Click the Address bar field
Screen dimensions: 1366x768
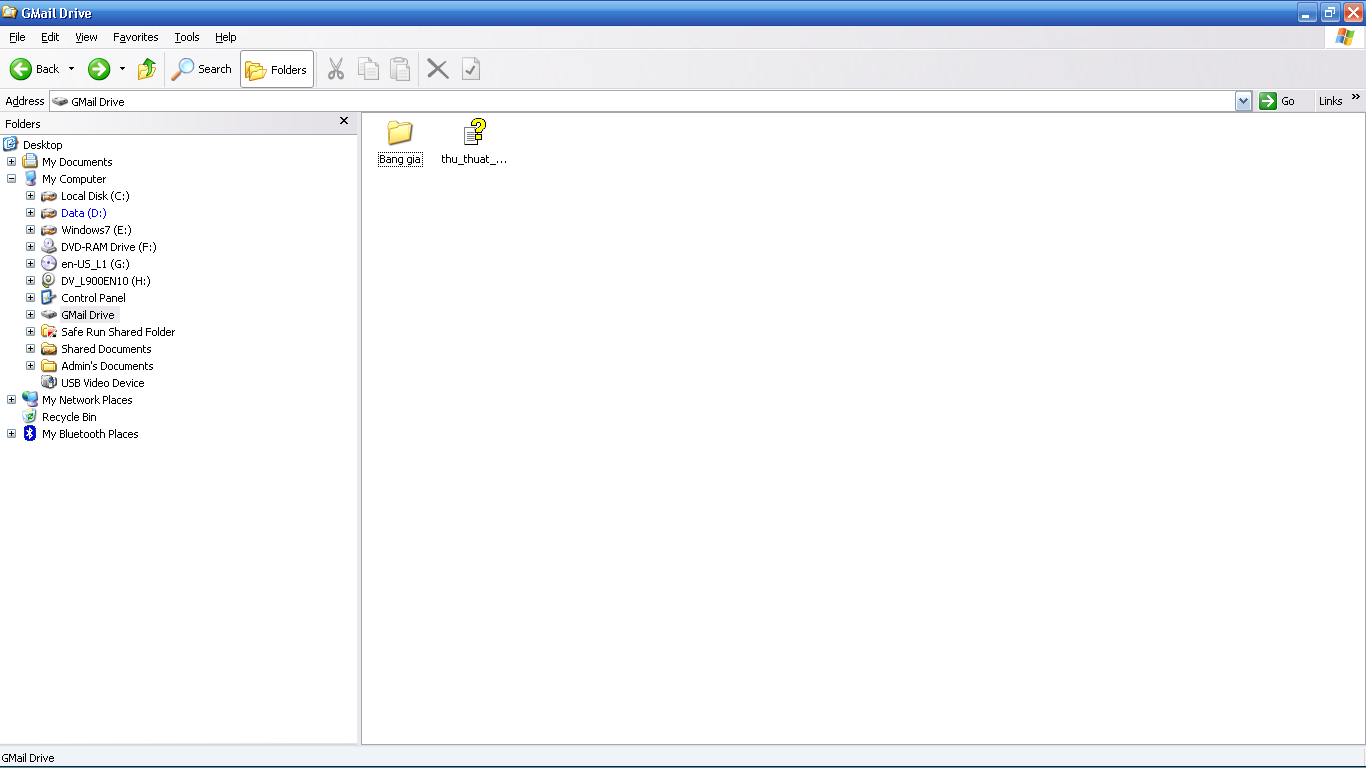pos(642,101)
